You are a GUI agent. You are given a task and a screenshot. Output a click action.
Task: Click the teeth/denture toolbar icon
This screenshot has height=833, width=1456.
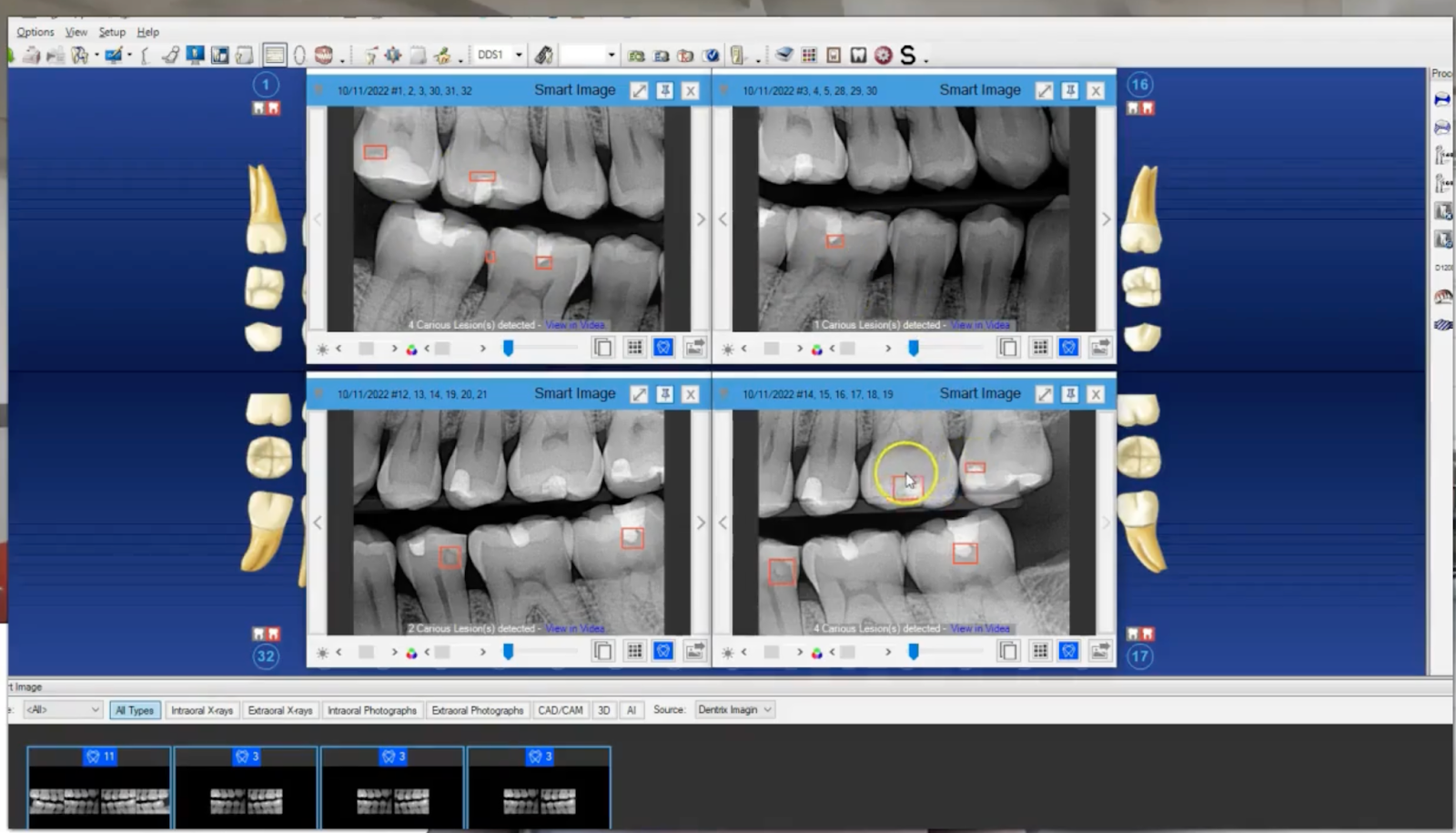(x=323, y=56)
